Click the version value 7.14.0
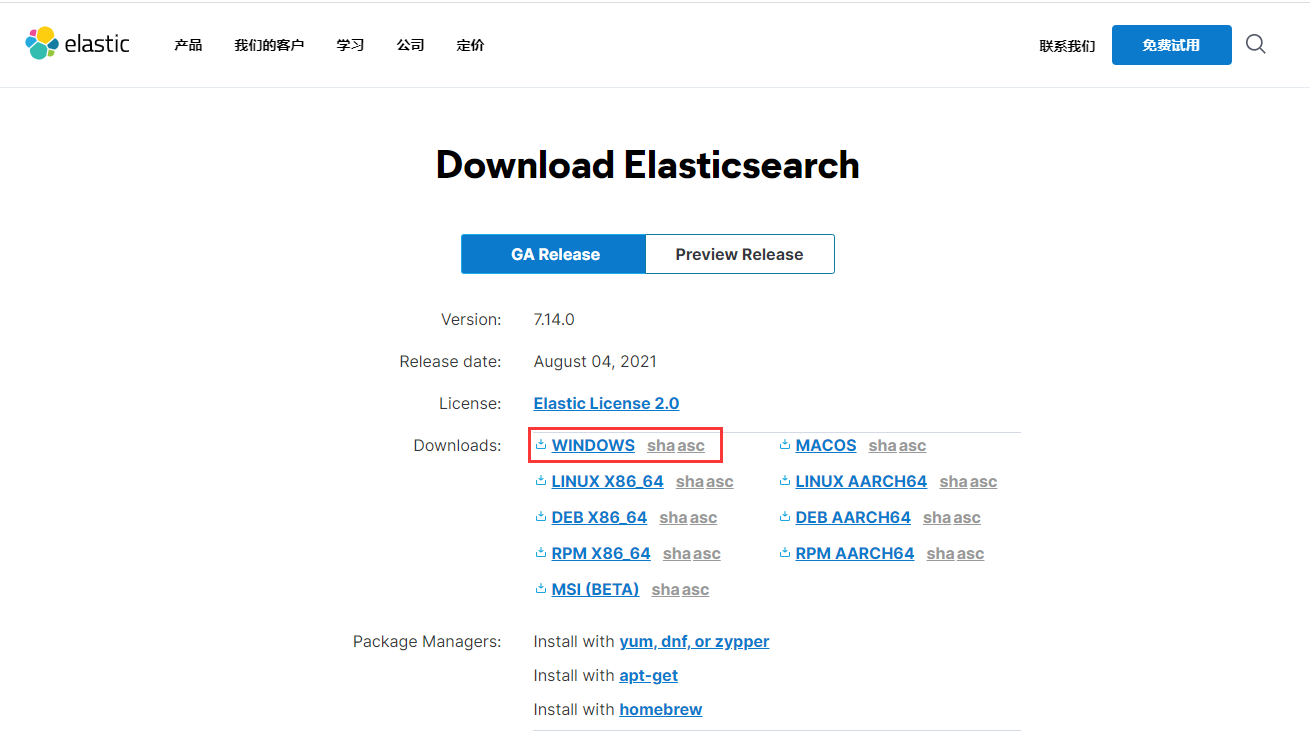This screenshot has height=753, width=1310. click(x=554, y=320)
